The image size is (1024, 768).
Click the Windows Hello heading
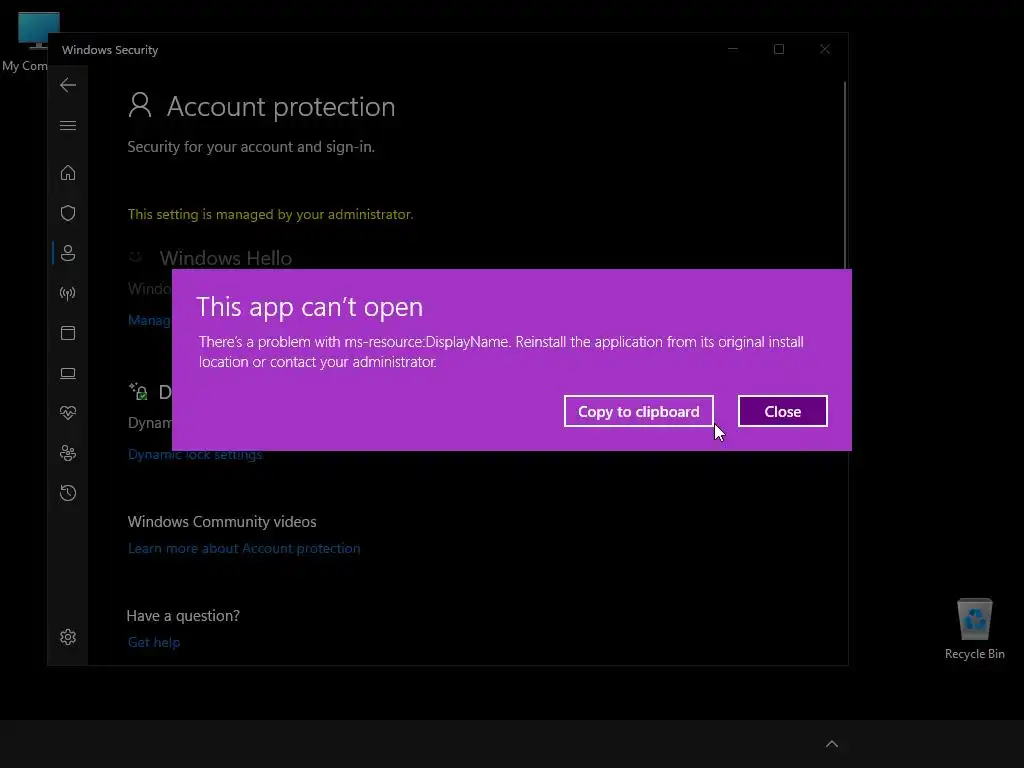[225, 258]
